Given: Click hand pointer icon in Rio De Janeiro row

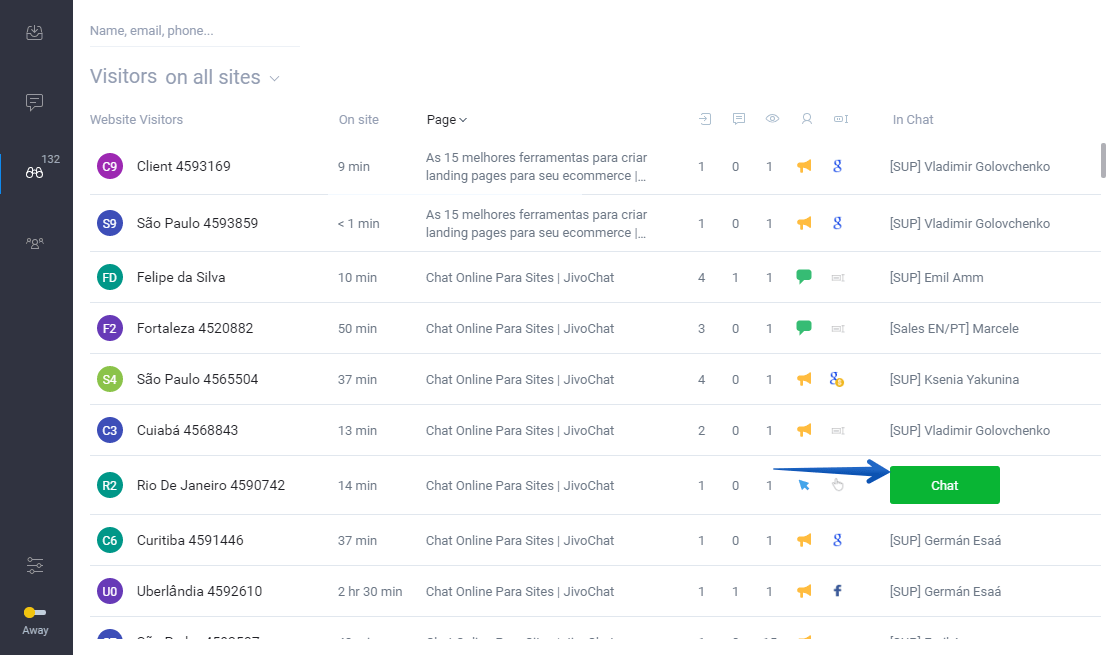Looking at the screenshot, I should coord(838,485).
